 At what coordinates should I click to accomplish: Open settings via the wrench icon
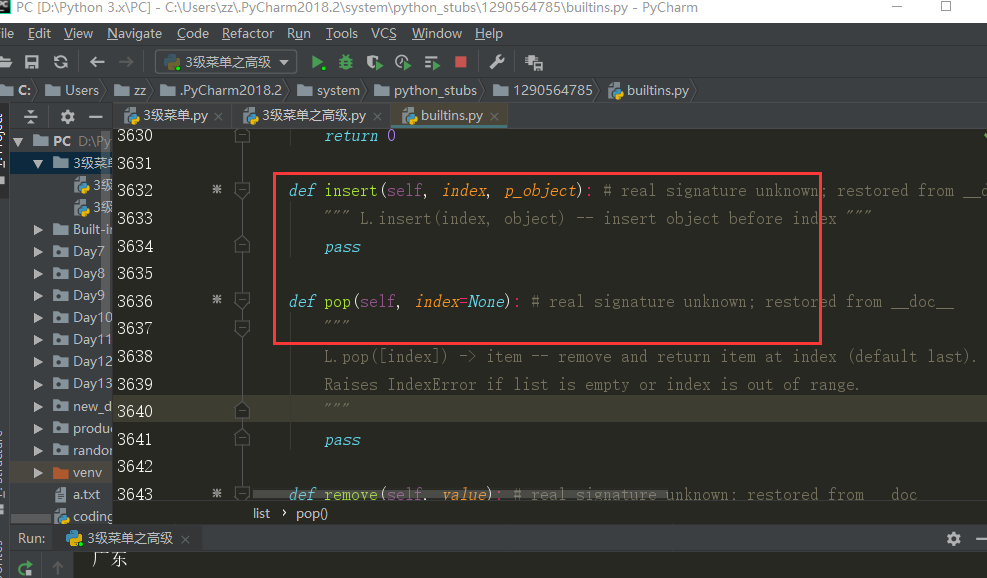pos(497,61)
